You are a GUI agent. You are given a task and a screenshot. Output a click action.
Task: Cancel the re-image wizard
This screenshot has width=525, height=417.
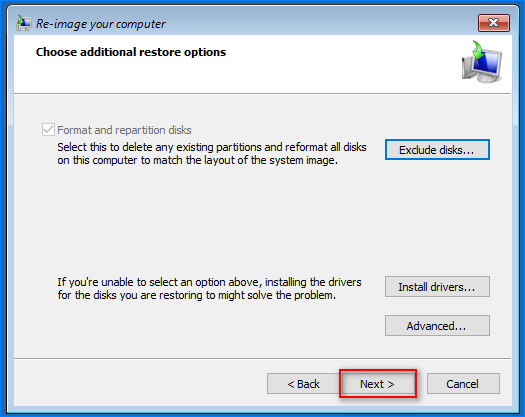click(463, 384)
